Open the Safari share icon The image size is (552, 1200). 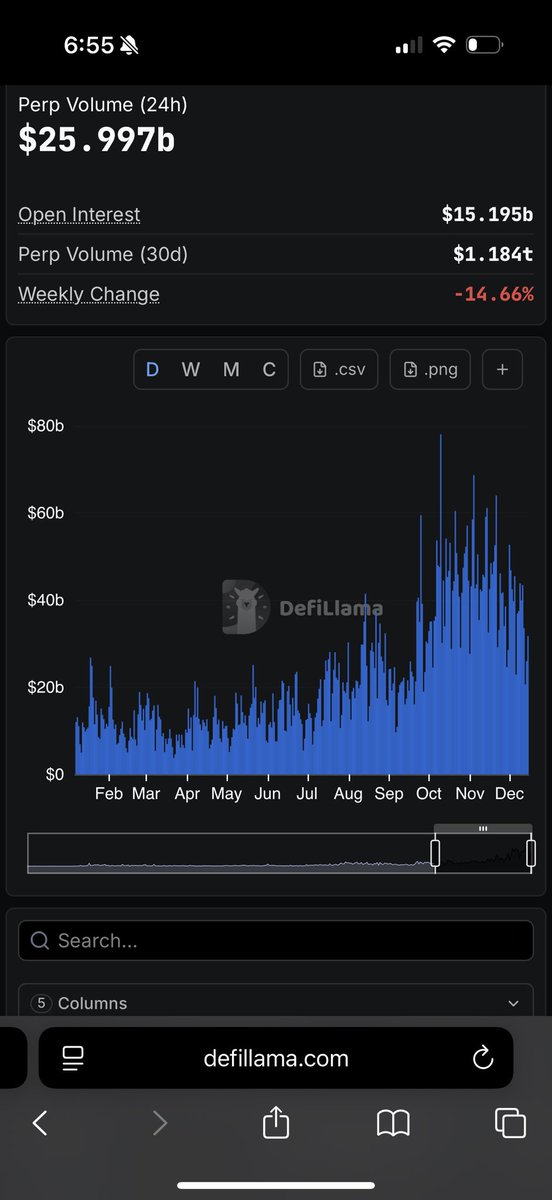pos(276,1122)
